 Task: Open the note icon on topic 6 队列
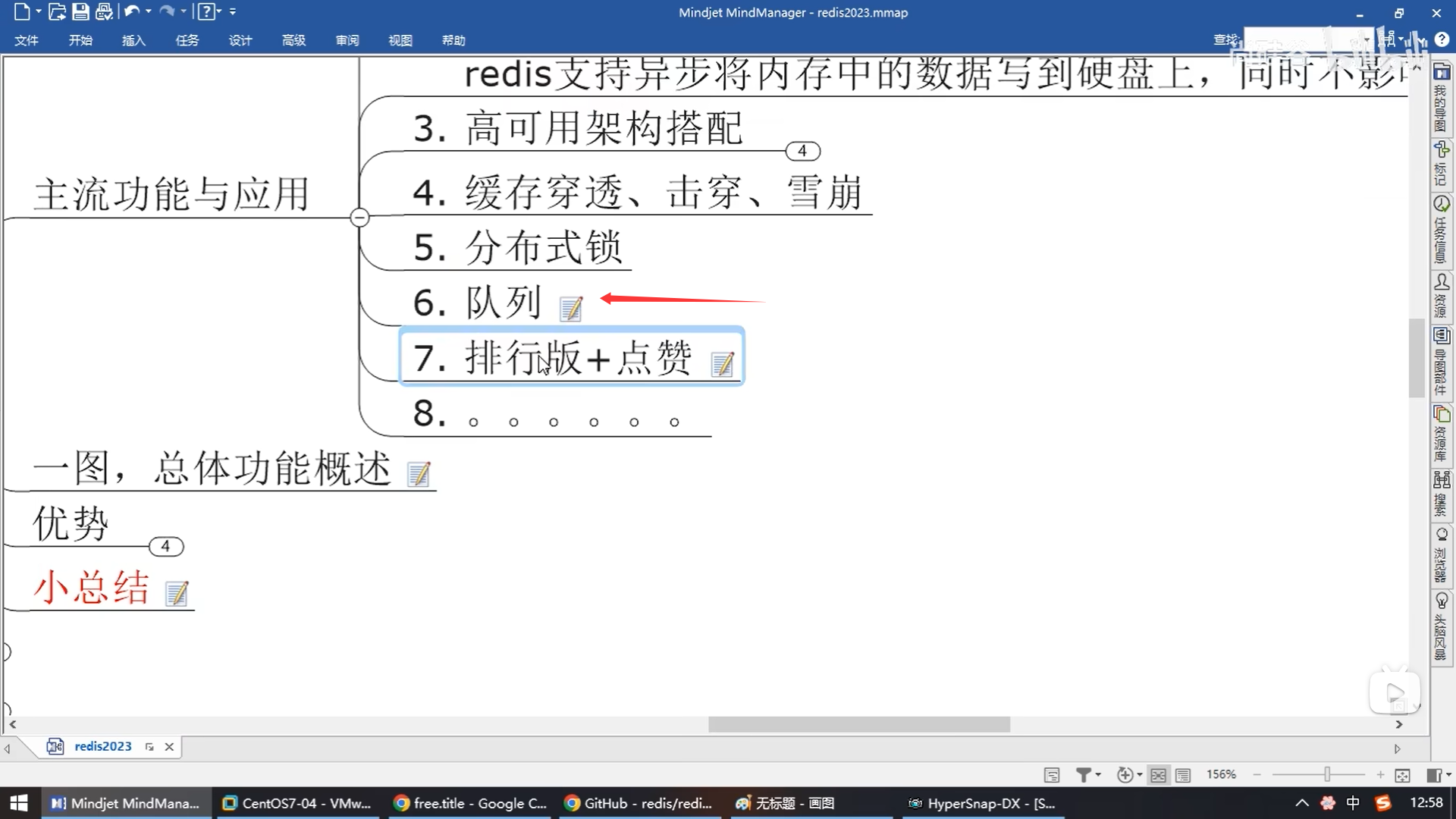coord(570,308)
